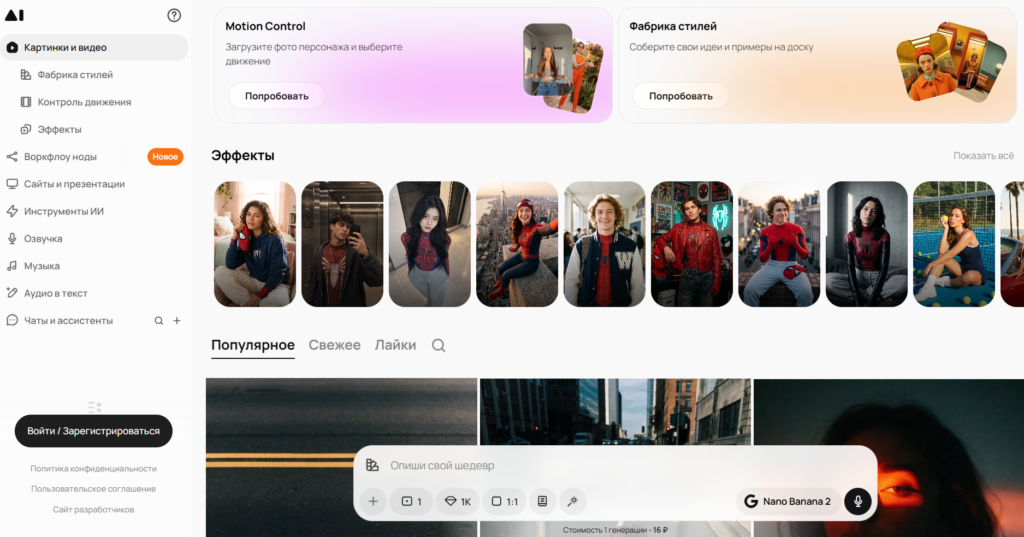This screenshot has height=537, width=1024.
Task: Open Чаты и ассистенты section
Action: [68, 321]
